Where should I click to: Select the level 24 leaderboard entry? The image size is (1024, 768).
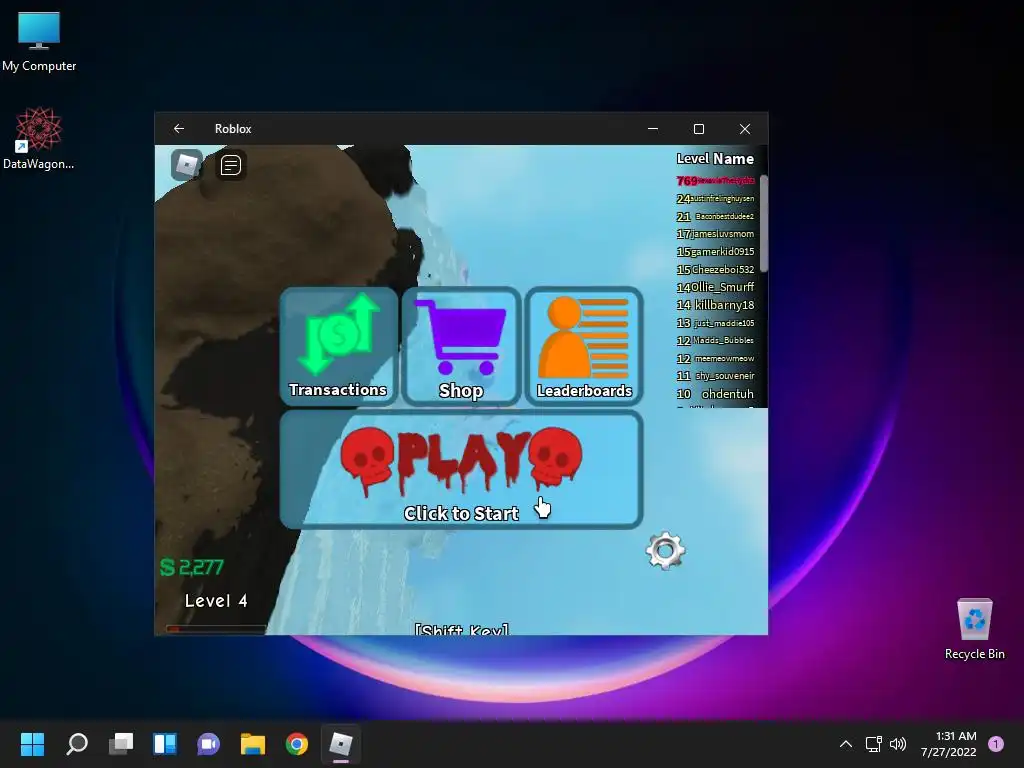[715, 199]
